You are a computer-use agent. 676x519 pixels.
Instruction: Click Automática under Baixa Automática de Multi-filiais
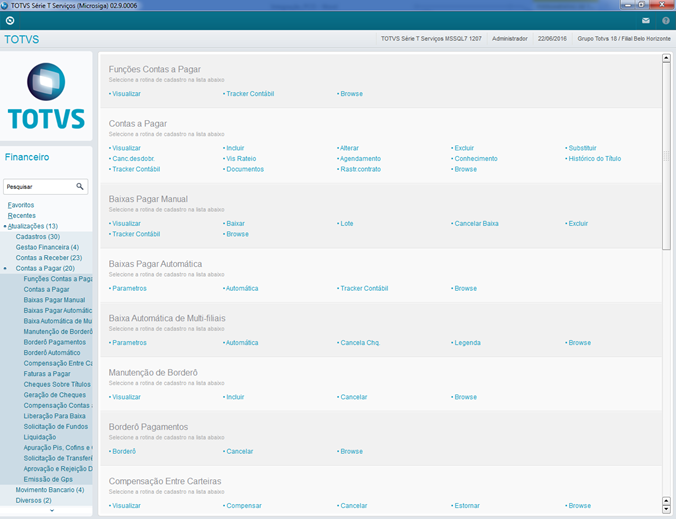242,343
